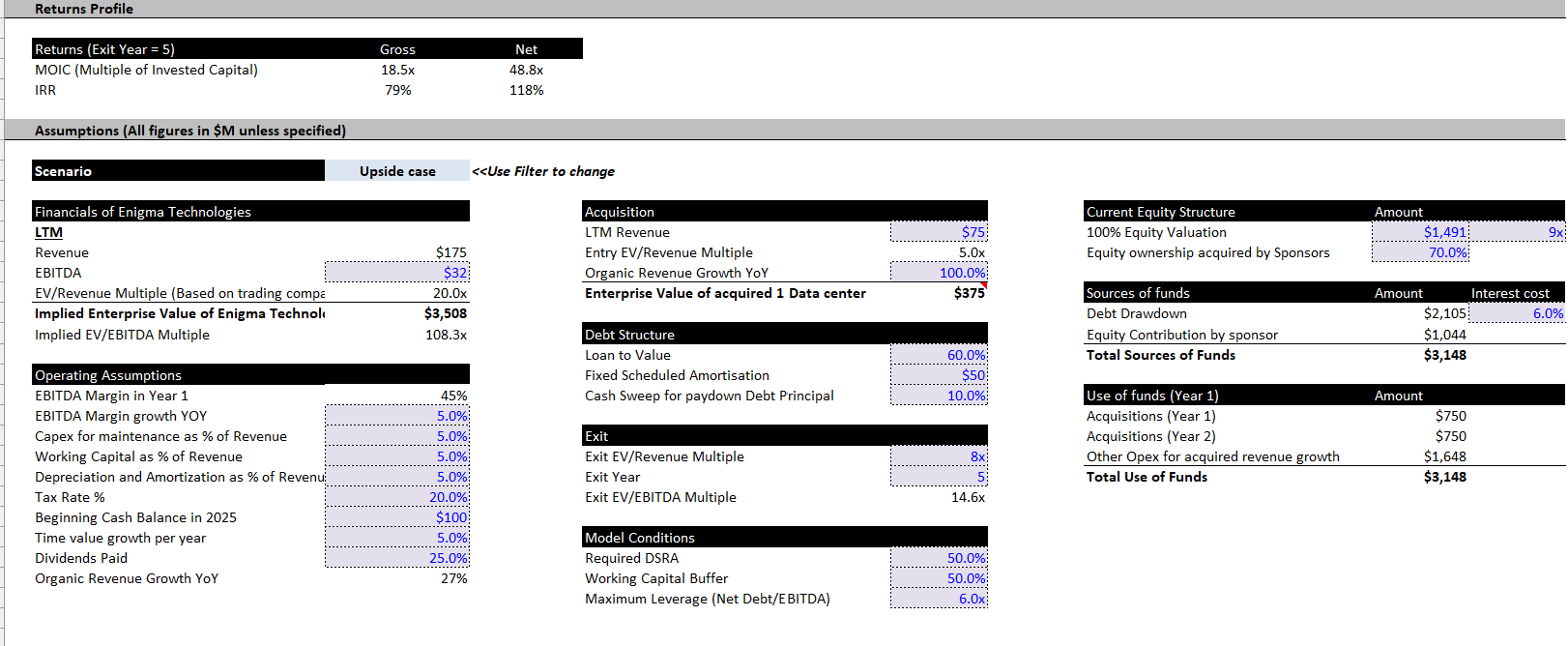Select EBITDA Margin growth YOY 5.0% cell

click(x=397, y=416)
